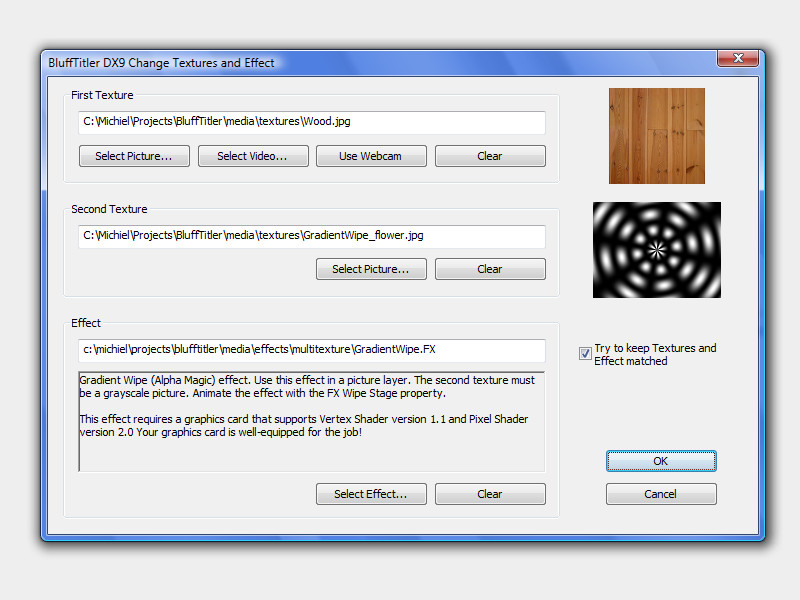Clear the Effect path
The width and height of the screenshot is (800, 600).
point(490,494)
